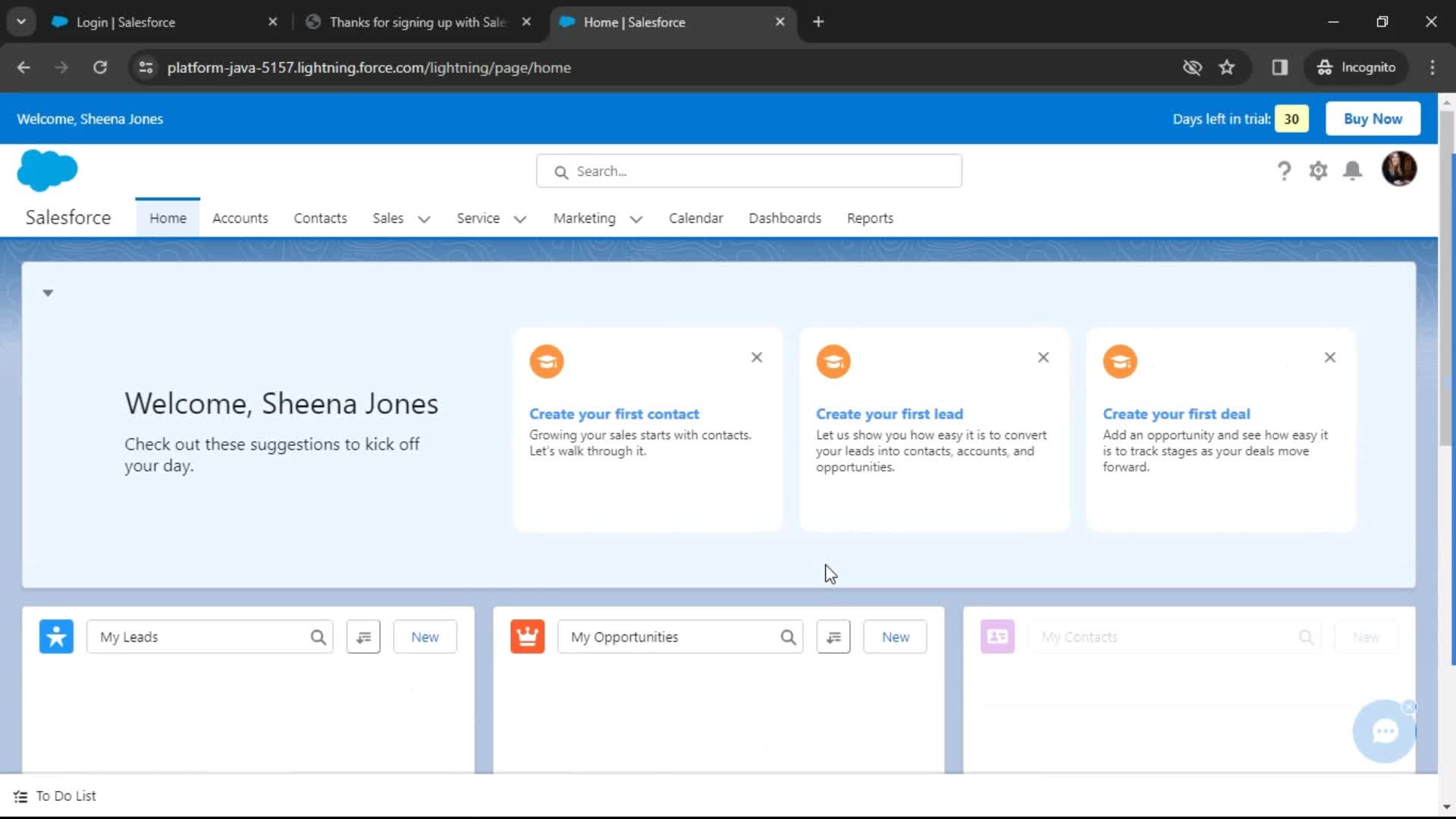
Task: Dismiss the chat bubble with its small X
Action: click(1409, 708)
